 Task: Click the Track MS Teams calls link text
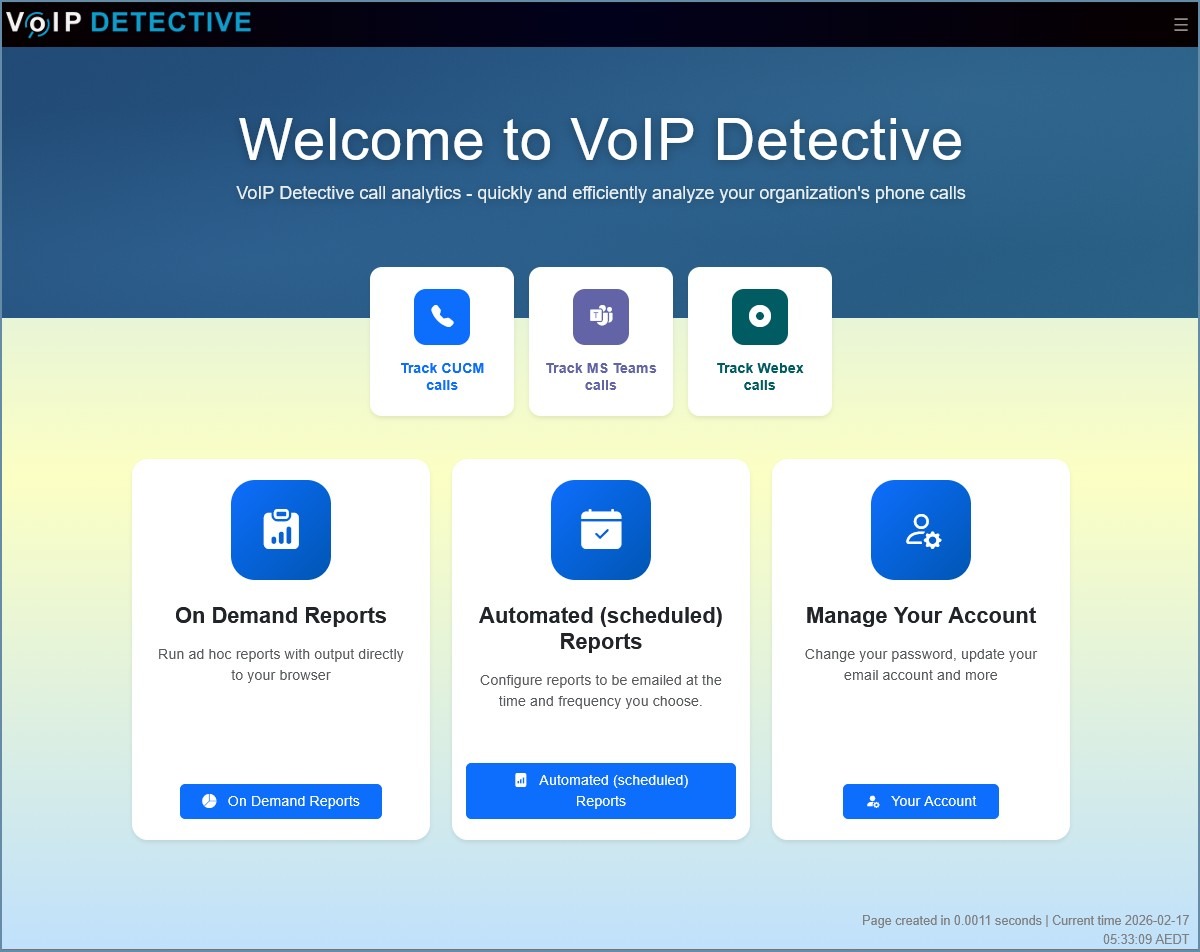(600, 377)
